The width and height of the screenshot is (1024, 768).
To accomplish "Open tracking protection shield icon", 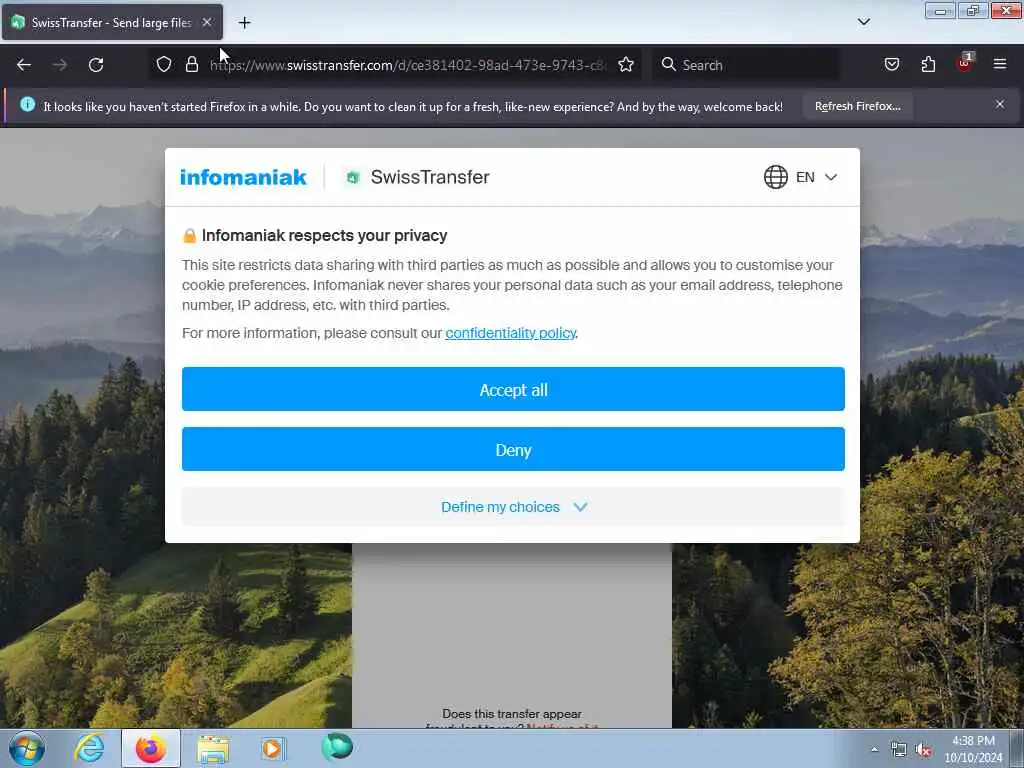I will click(x=164, y=64).
